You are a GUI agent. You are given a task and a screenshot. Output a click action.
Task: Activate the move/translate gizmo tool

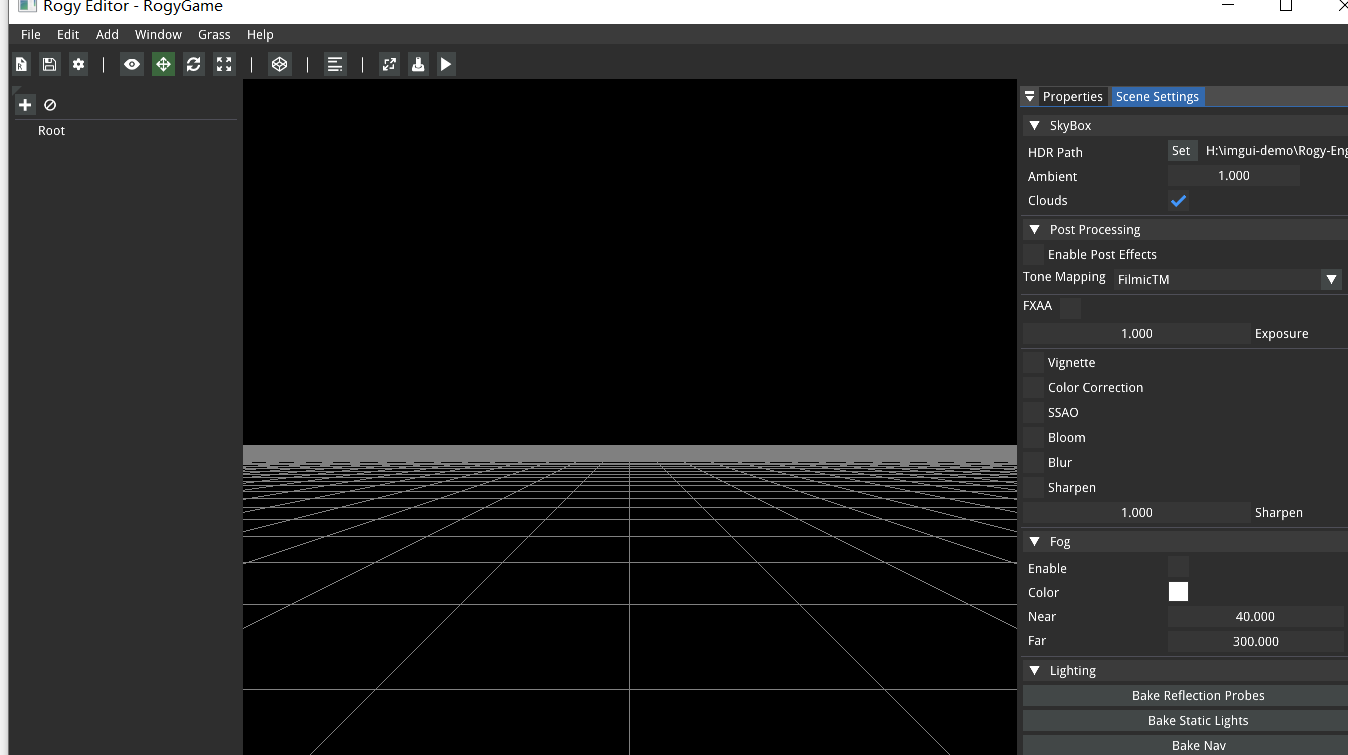[163, 64]
